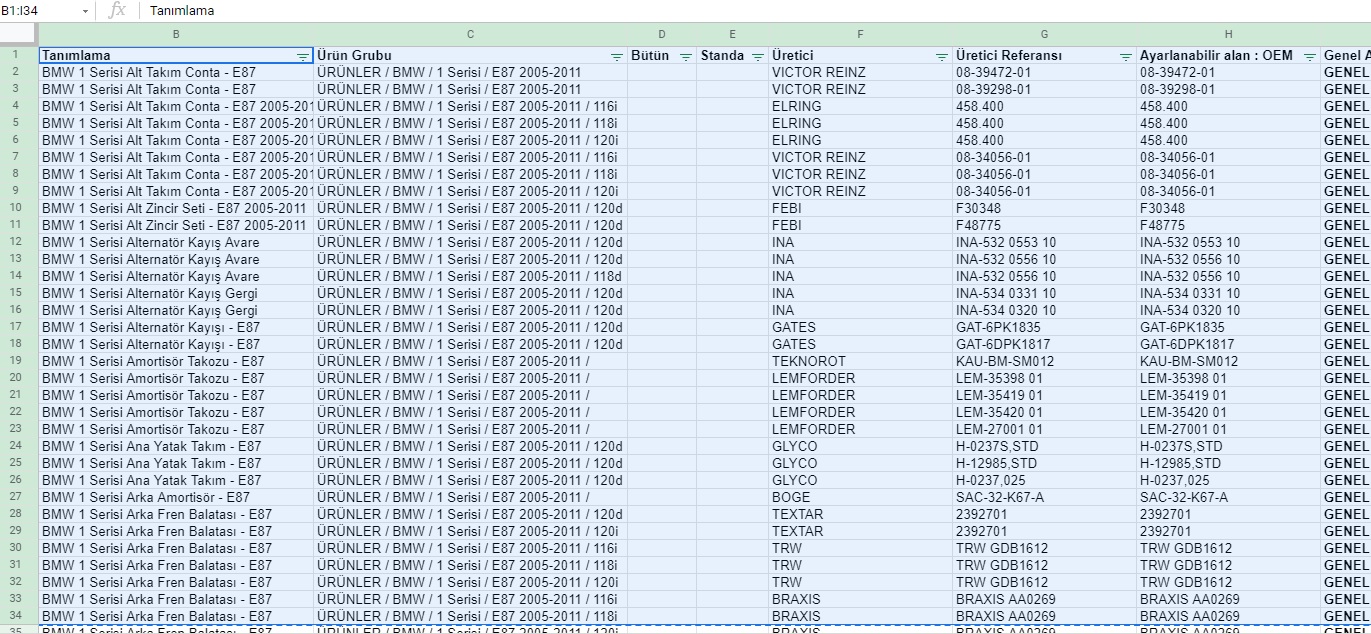This screenshot has height=634, width=1371.
Task: Click the Üretici Referansı header cell
Action: pos(1045,56)
